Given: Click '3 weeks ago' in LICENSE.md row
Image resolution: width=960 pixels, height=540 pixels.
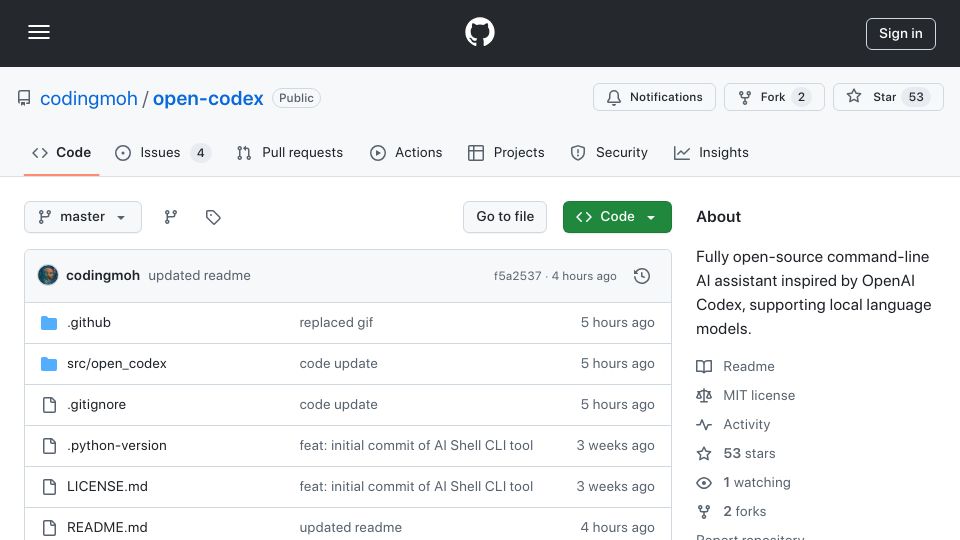Looking at the screenshot, I should tap(615, 487).
